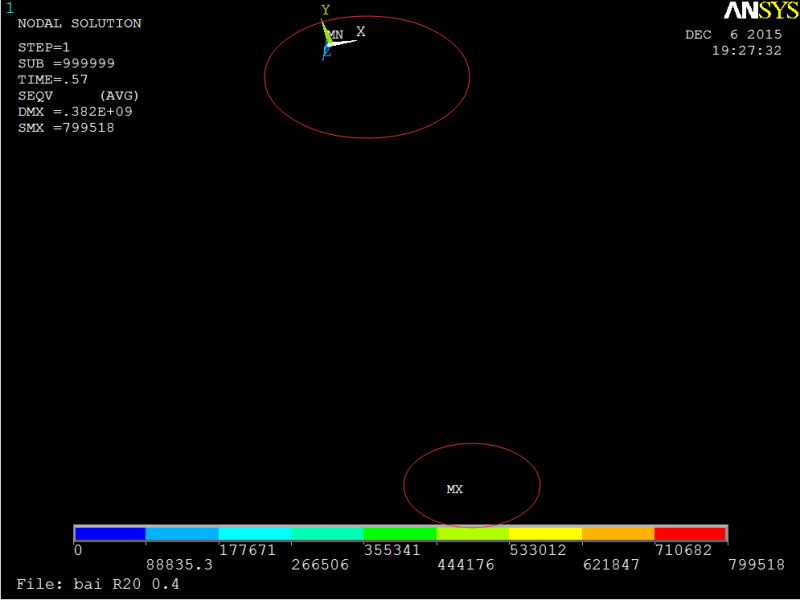The height and width of the screenshot is (600, 800).
Task: Pick the yellow legend color band
Action: [545, 534]
